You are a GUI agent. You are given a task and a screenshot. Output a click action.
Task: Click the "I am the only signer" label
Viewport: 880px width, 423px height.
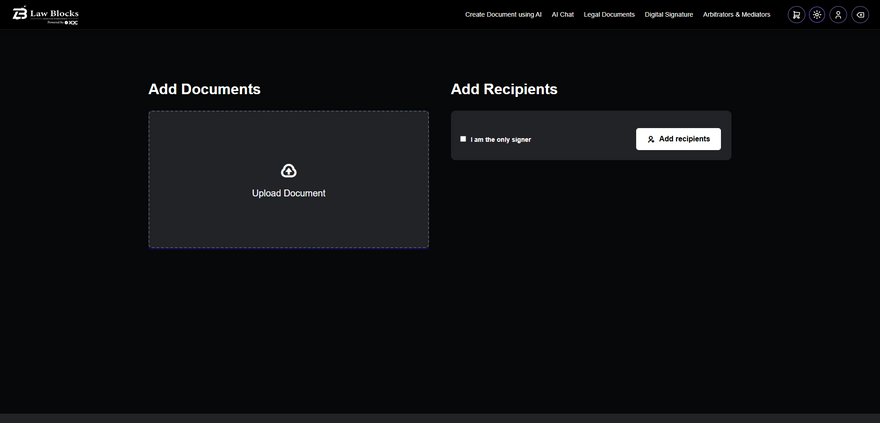[x=501, y=140]
